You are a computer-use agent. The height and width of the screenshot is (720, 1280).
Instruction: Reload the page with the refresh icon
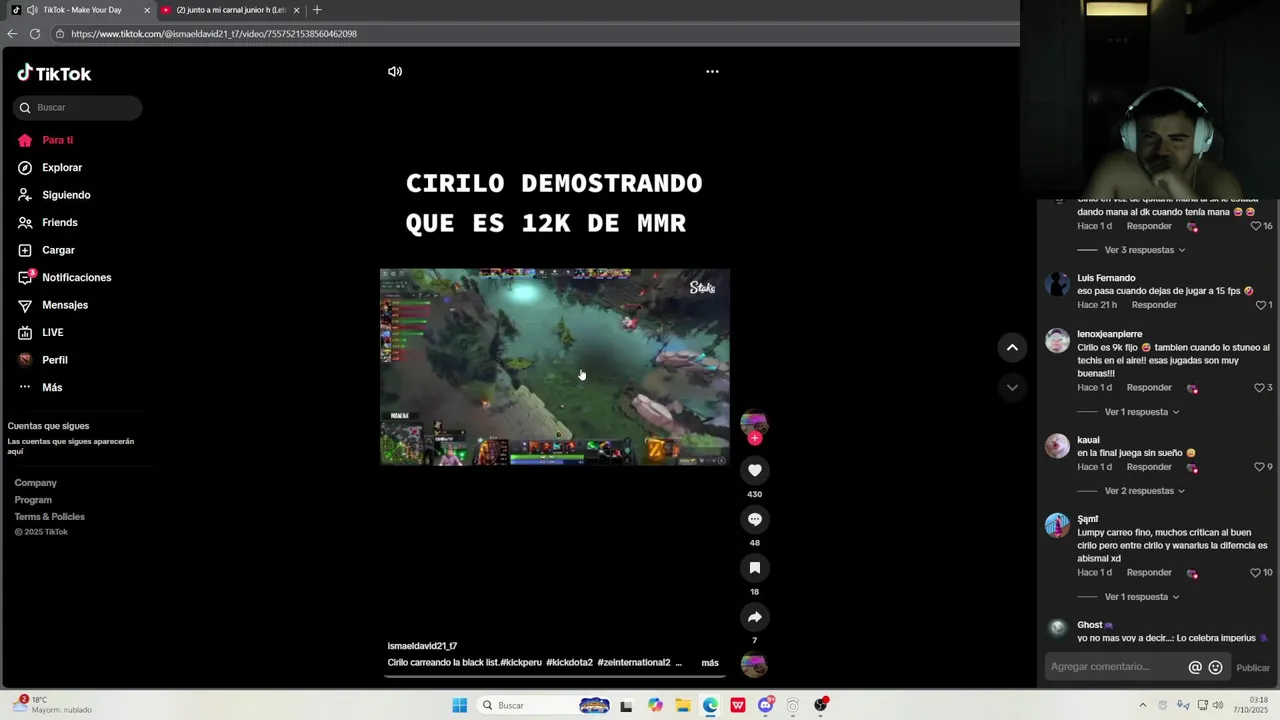coord(35,34)
